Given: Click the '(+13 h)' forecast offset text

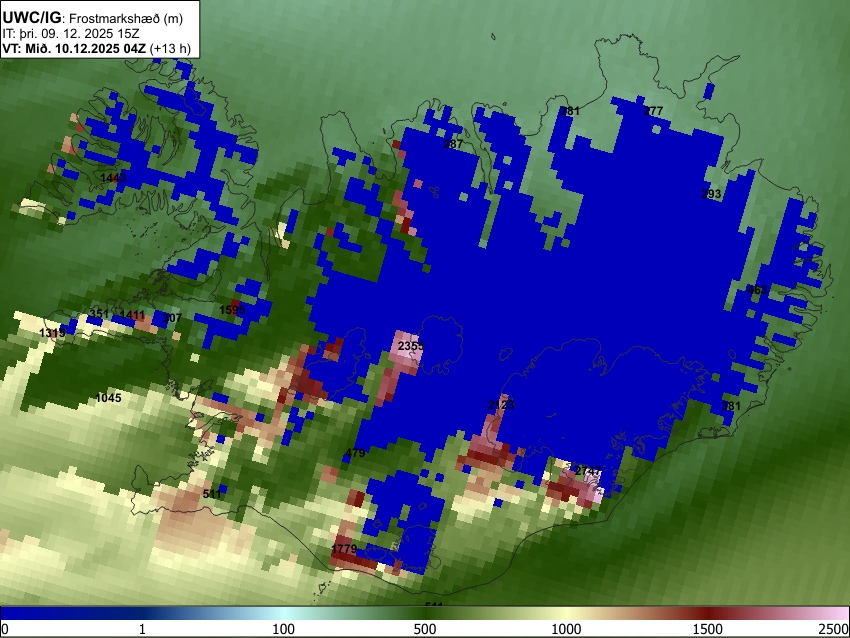Looking at the screenshot, I should [170, 48].
